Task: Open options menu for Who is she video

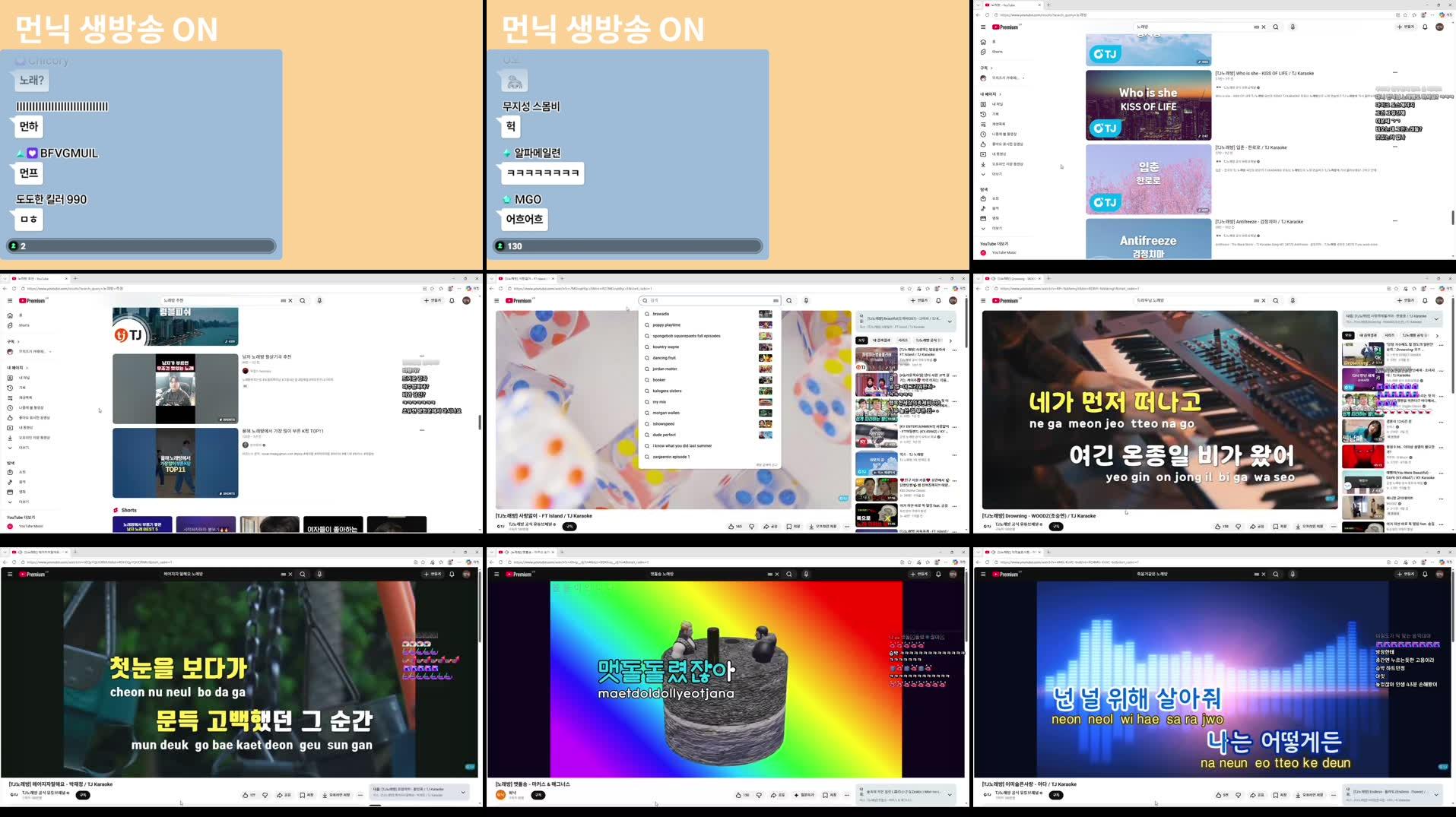Action: pyautogui.click(x=1395, y=73)
